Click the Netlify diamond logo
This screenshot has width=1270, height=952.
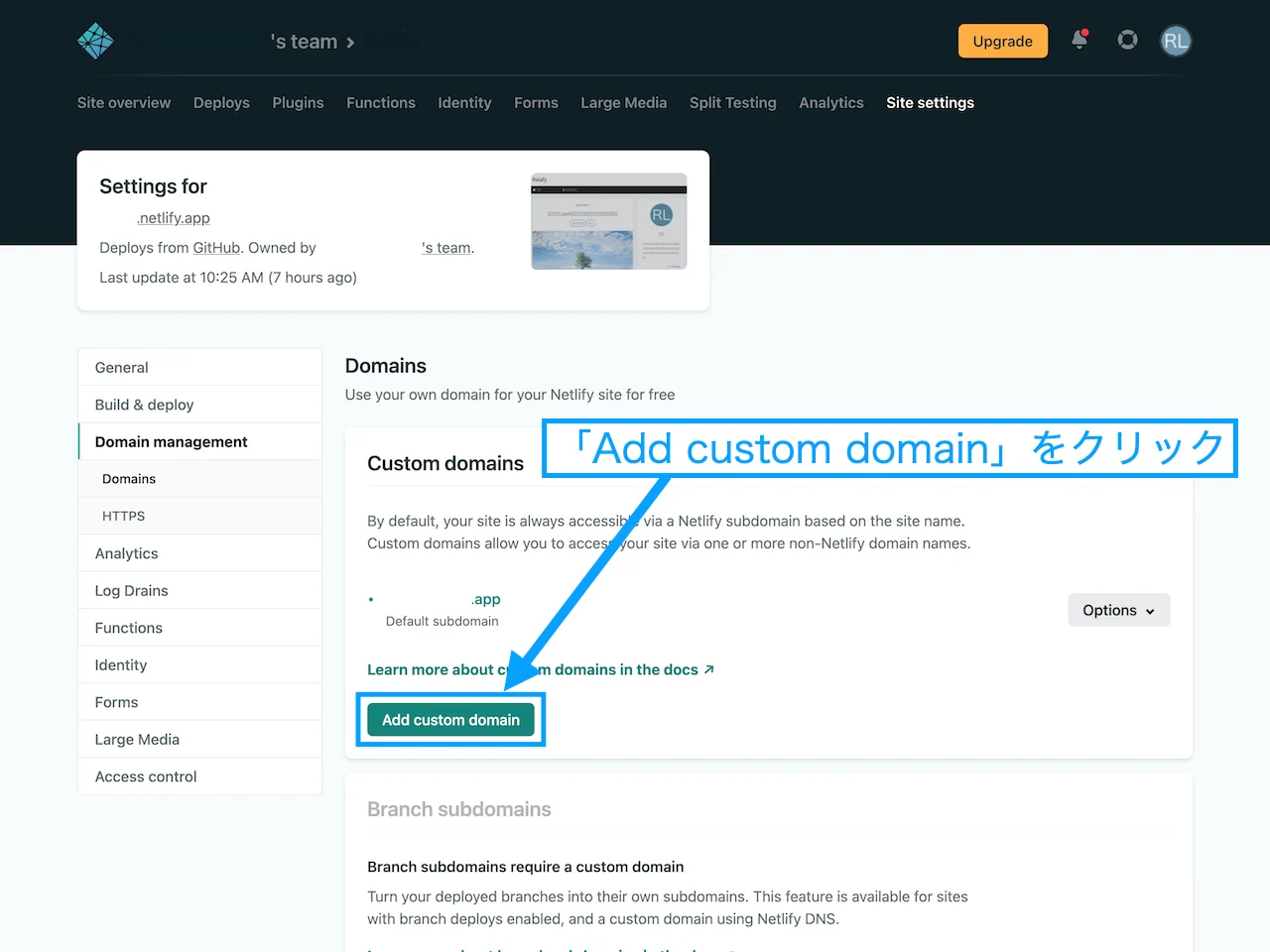pos(95,41)
